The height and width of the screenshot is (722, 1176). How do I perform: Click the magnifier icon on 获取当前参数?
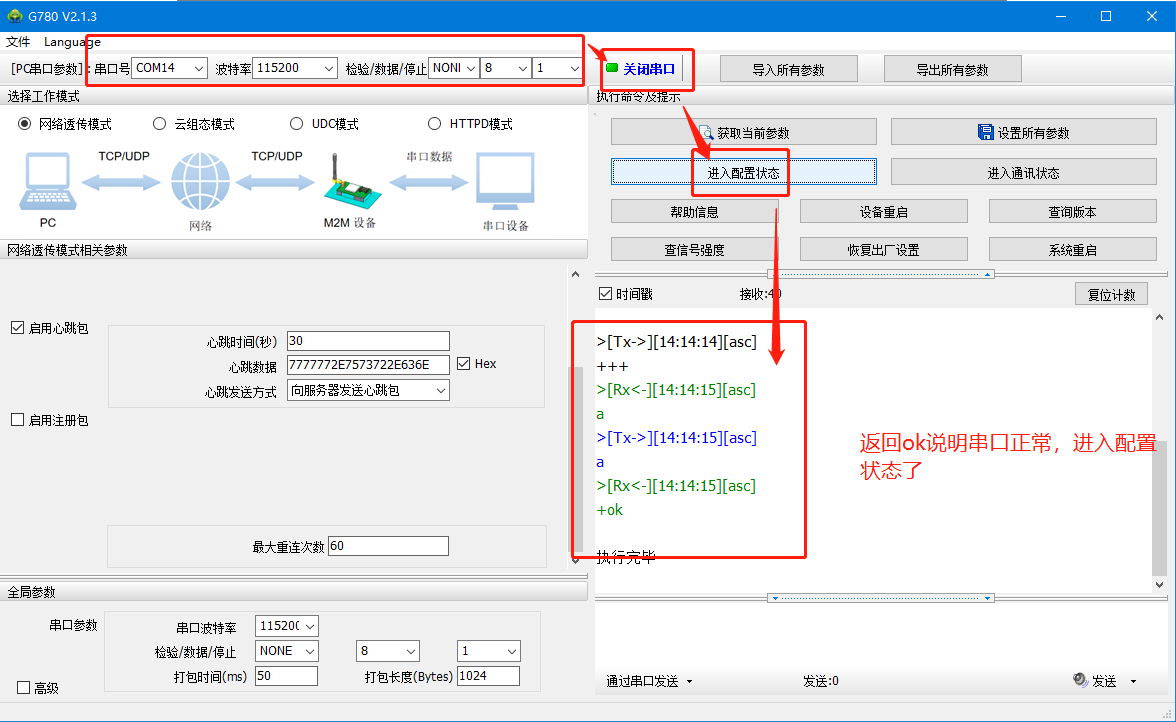tap(706, 132)
